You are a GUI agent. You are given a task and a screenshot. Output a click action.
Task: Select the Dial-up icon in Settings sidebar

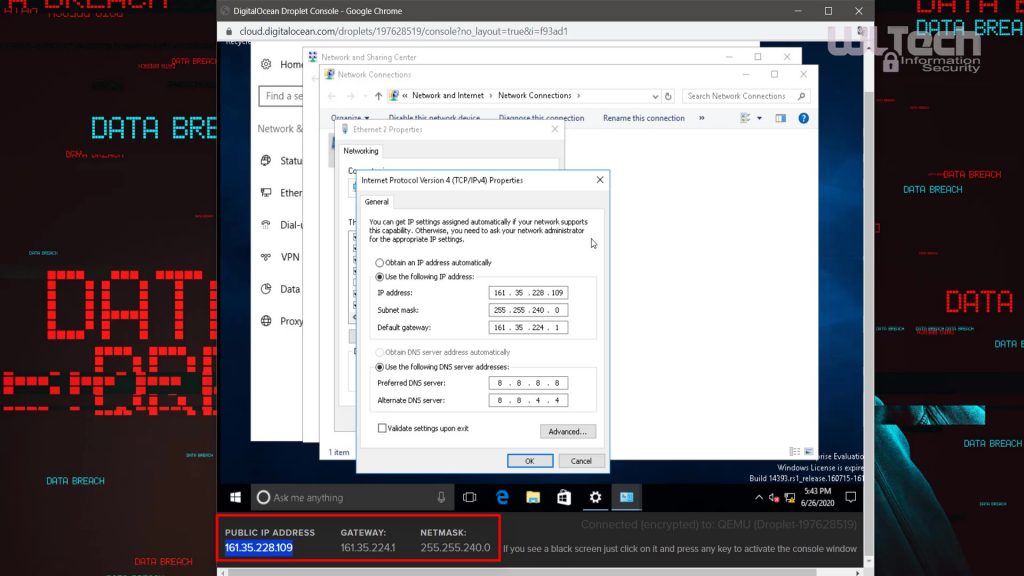click(x=266, y=225)
